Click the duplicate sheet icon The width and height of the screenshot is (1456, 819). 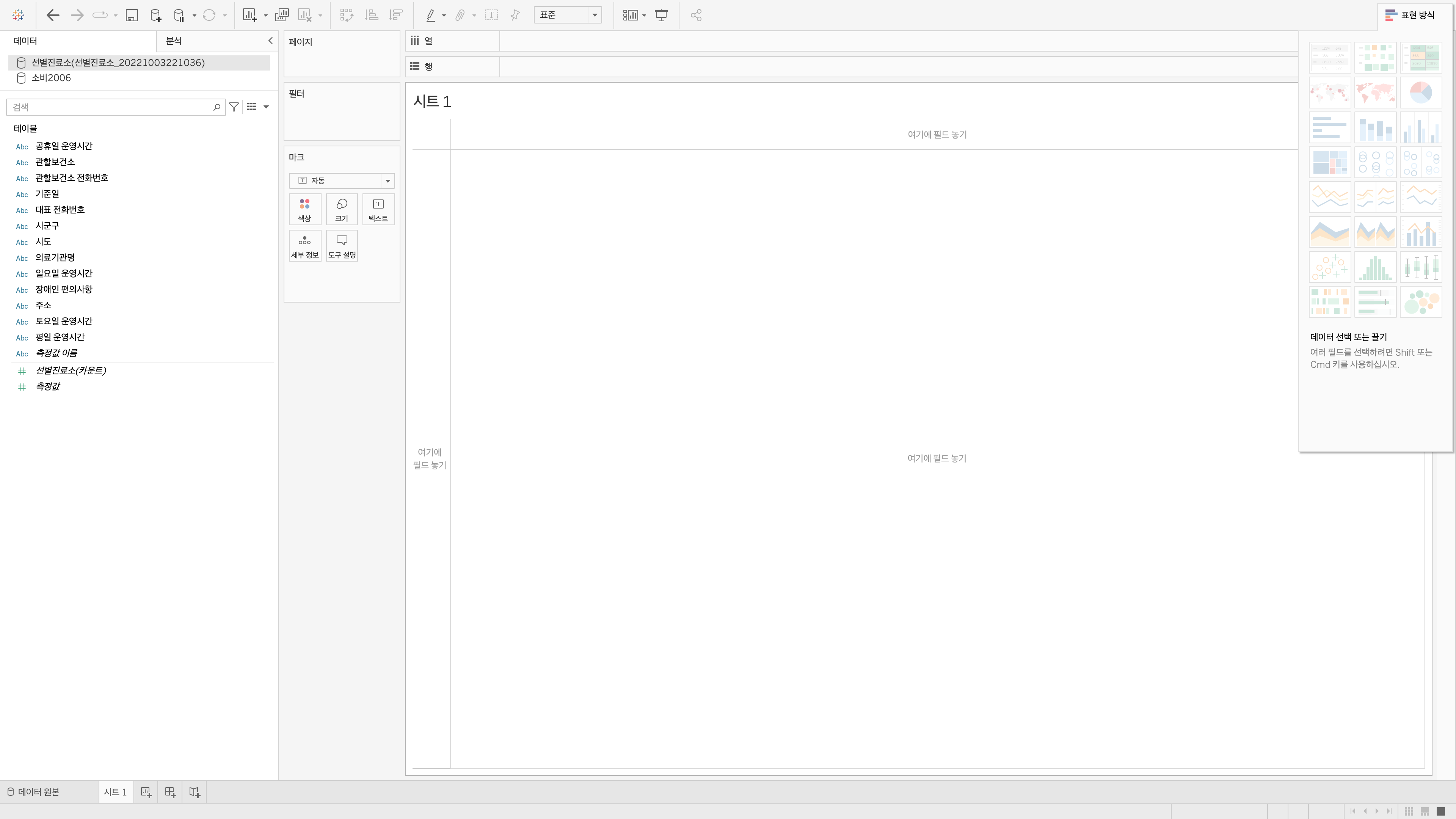[281, 15]
